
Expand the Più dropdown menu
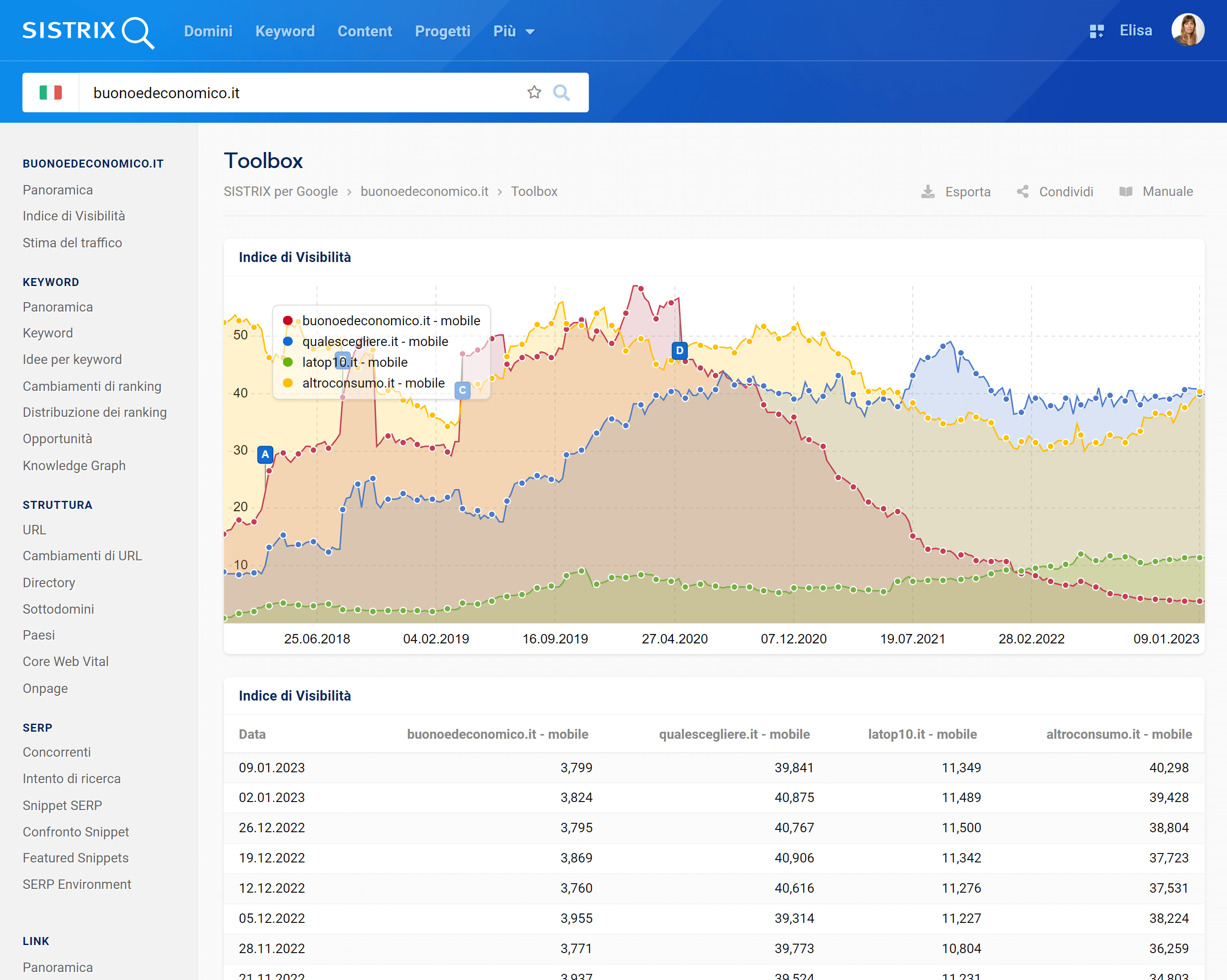tap(514, 31)
